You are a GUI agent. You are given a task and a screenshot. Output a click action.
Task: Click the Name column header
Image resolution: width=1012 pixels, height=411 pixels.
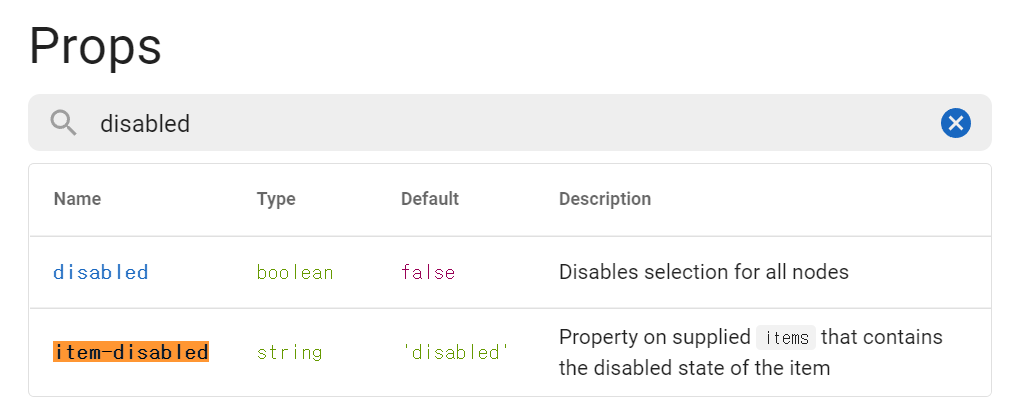click(77, 199)
